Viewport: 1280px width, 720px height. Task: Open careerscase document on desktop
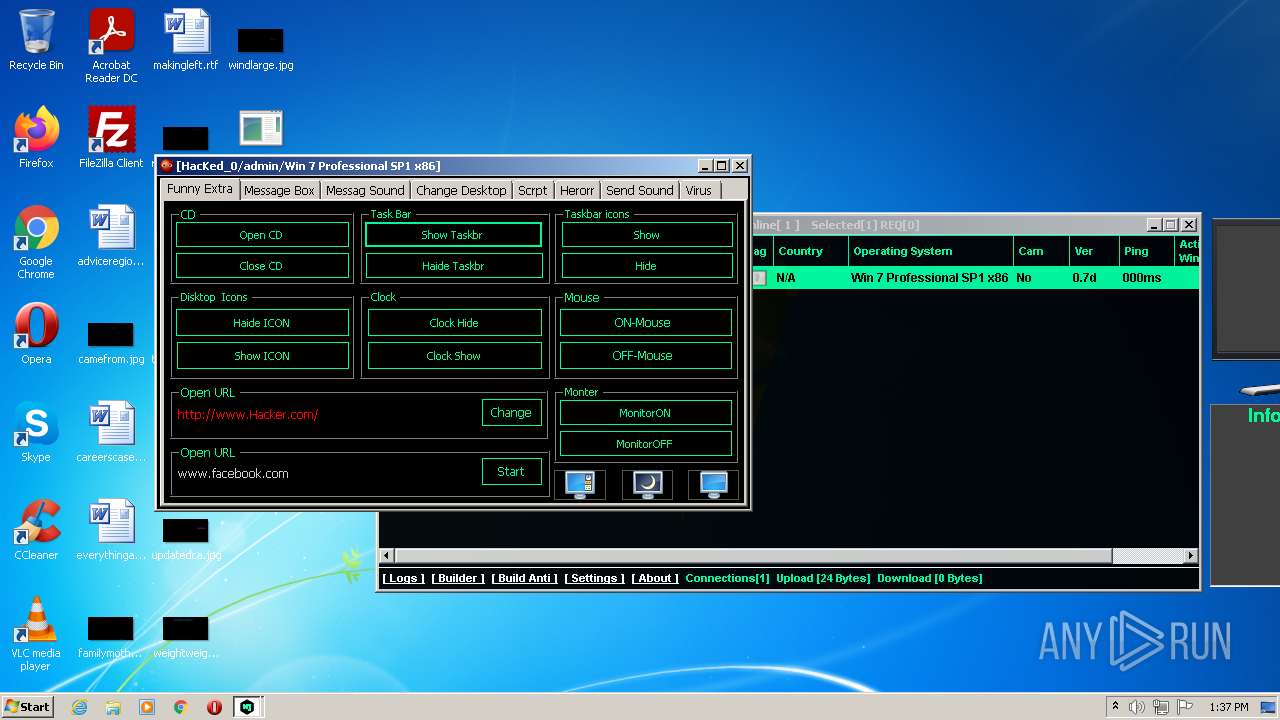(111, 432)
